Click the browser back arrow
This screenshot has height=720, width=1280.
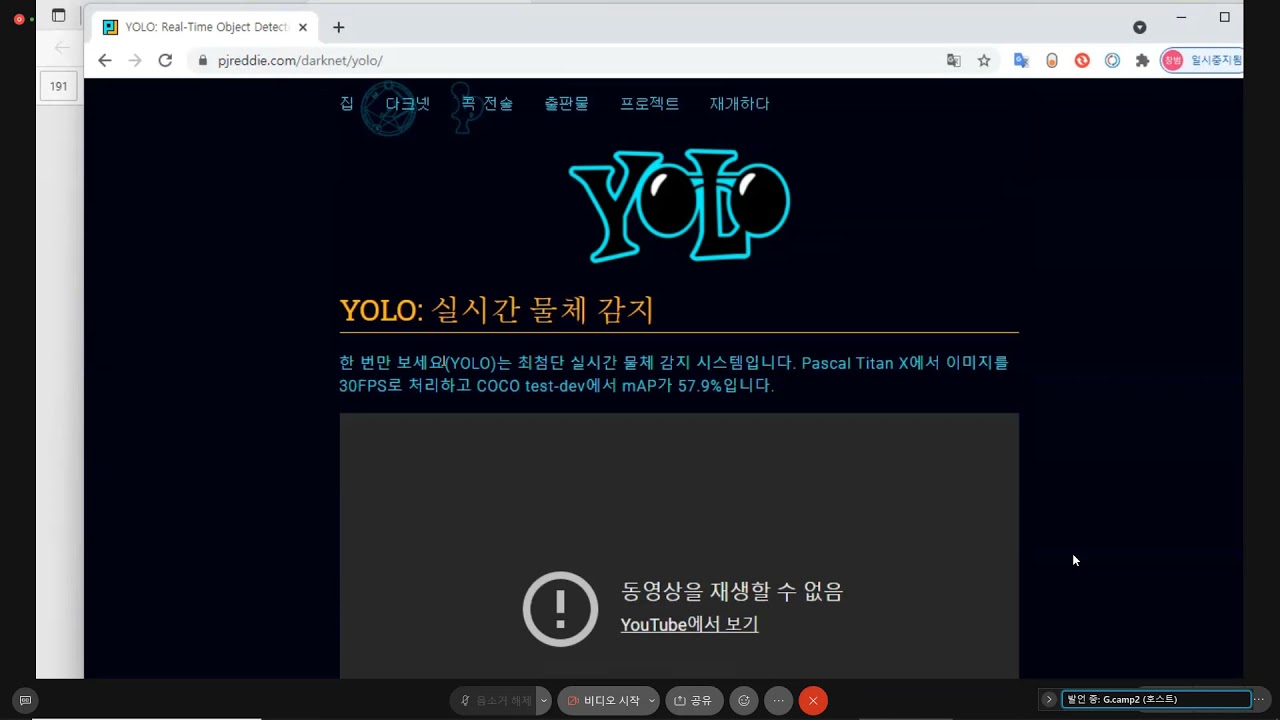(105, 60)
